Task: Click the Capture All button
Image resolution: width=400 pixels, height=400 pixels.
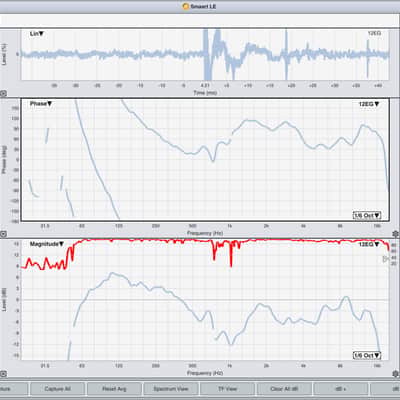Action: point(57,389)
